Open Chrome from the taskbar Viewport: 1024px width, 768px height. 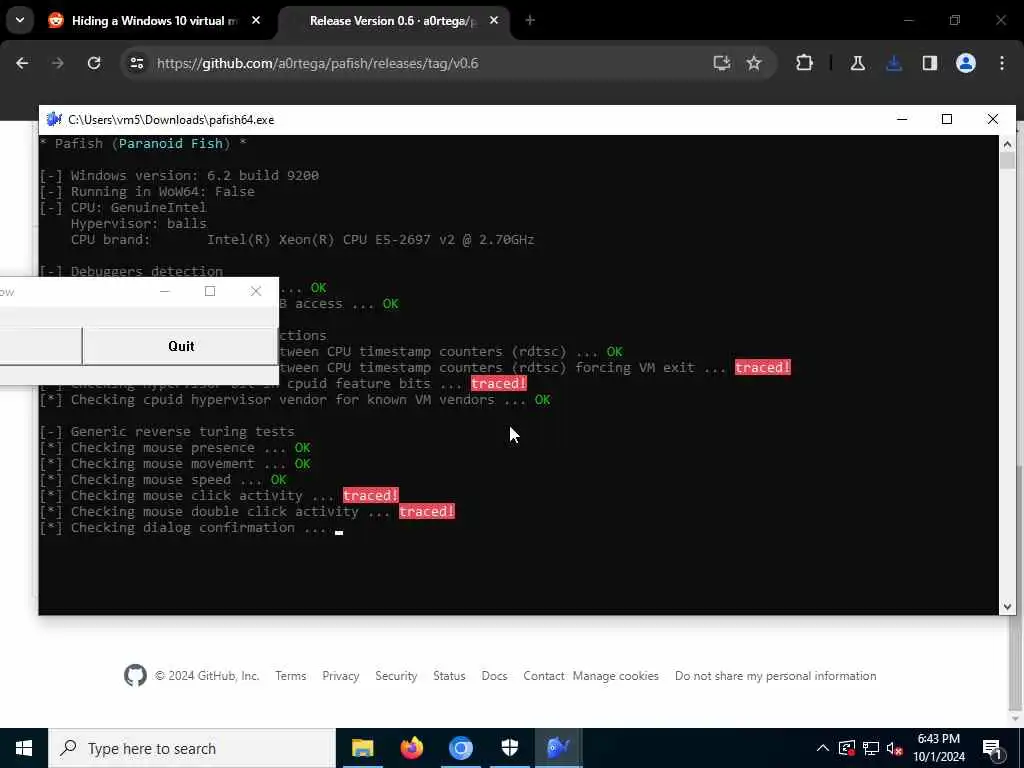pos(460,748)
